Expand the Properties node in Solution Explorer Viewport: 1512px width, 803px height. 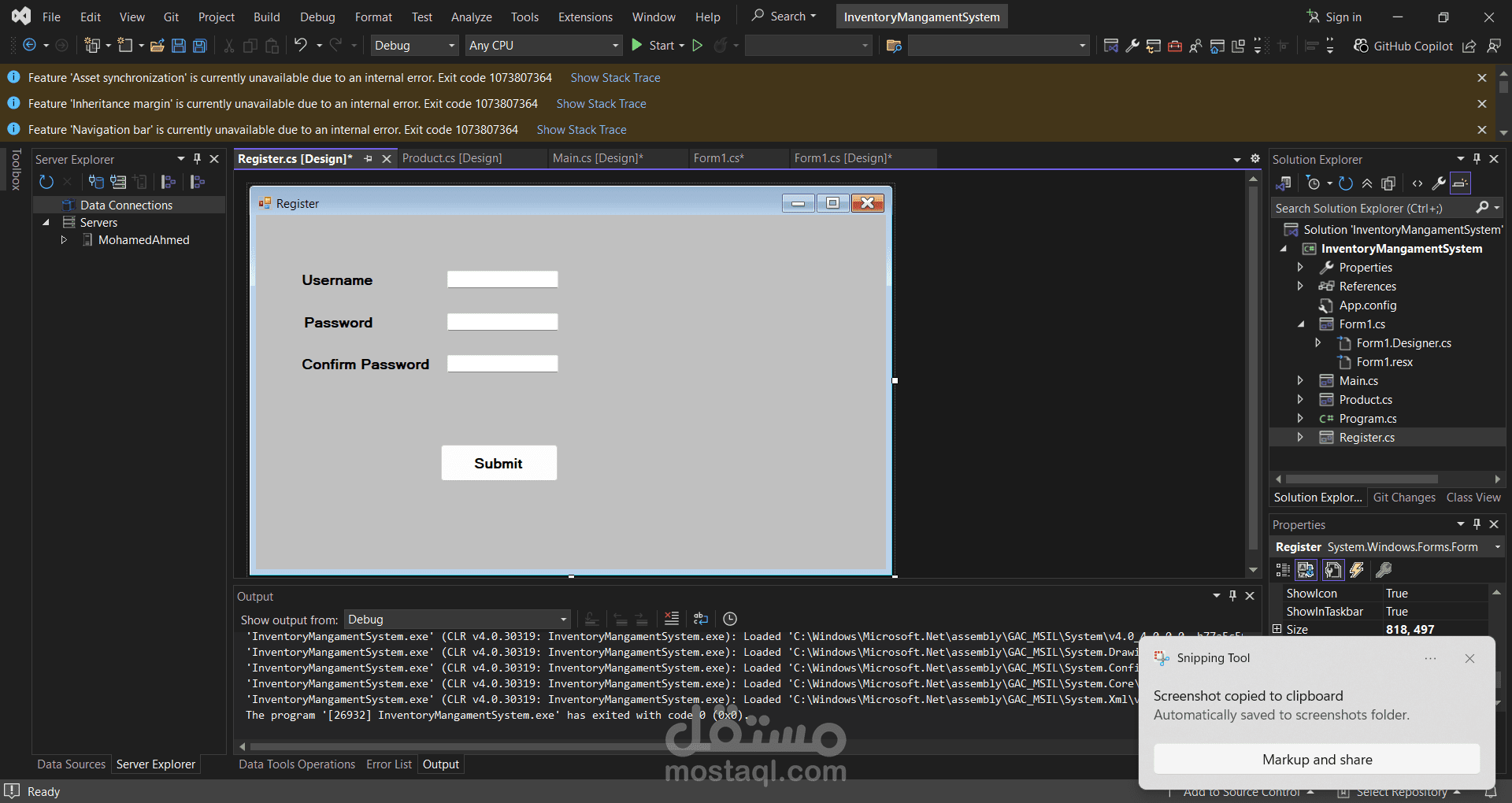coord(1300,268)
